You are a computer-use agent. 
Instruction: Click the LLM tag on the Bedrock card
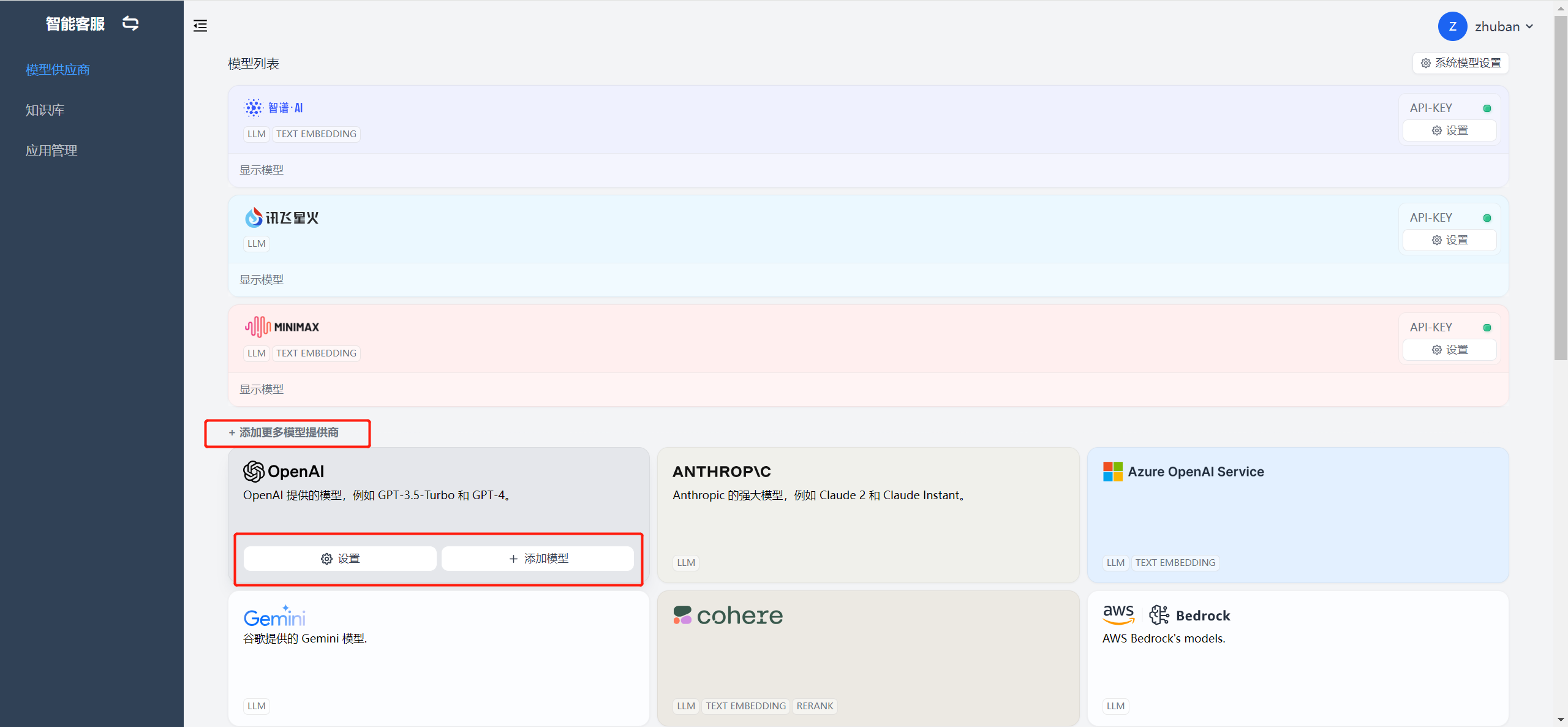tap(1115, 706)
